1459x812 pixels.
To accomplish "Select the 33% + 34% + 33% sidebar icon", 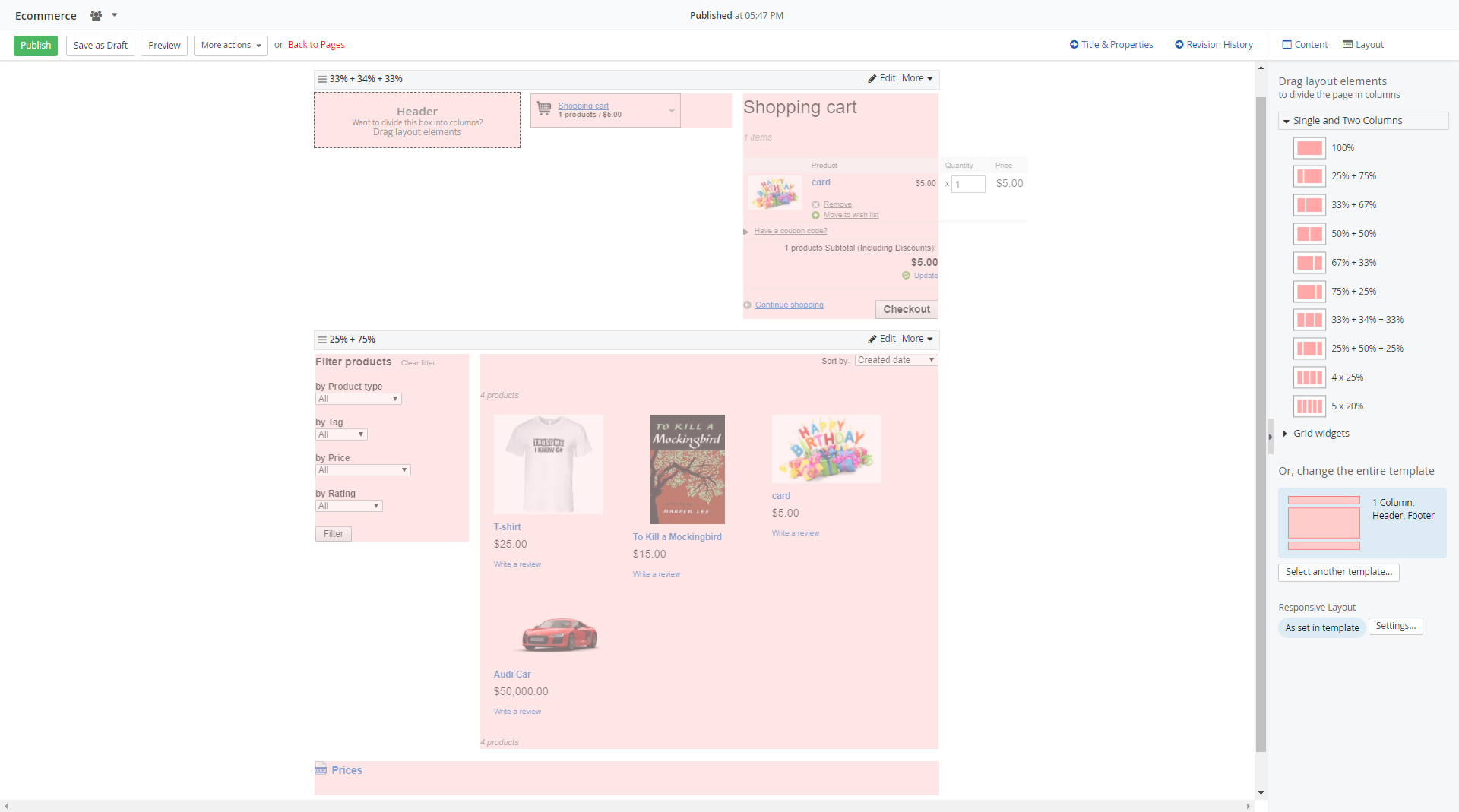I will (1309, 320).
